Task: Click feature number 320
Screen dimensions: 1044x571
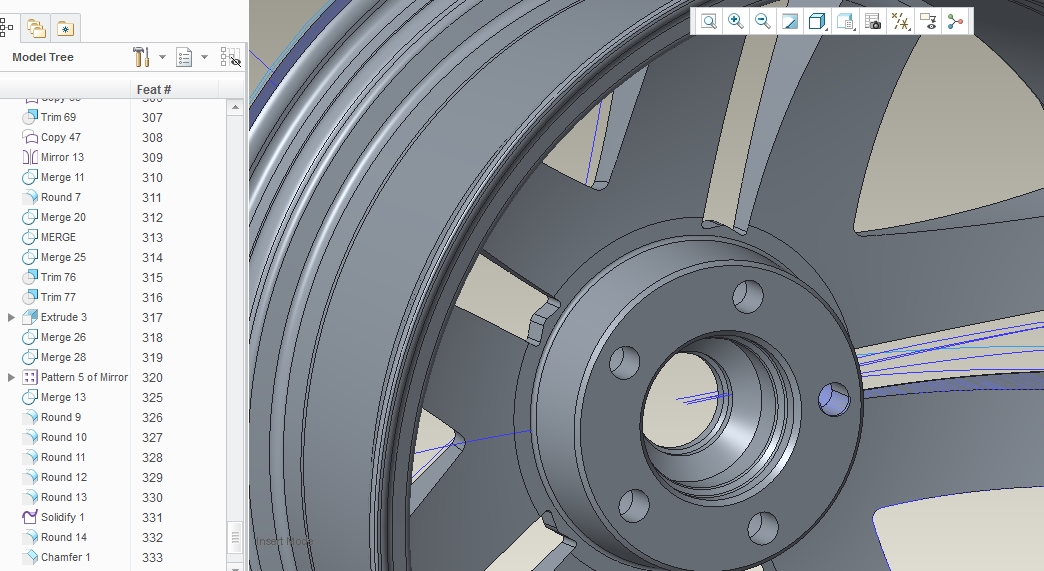Action: coord(152,377)
